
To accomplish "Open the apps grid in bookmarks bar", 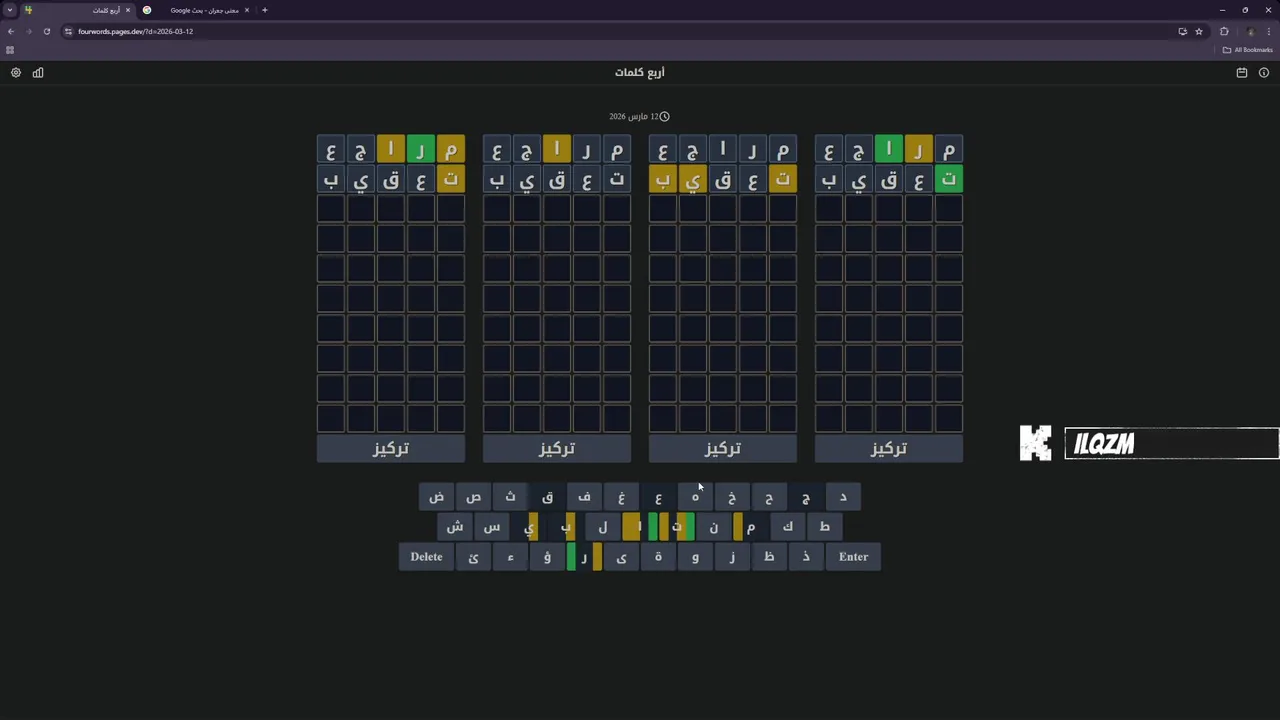I will 10,50.
